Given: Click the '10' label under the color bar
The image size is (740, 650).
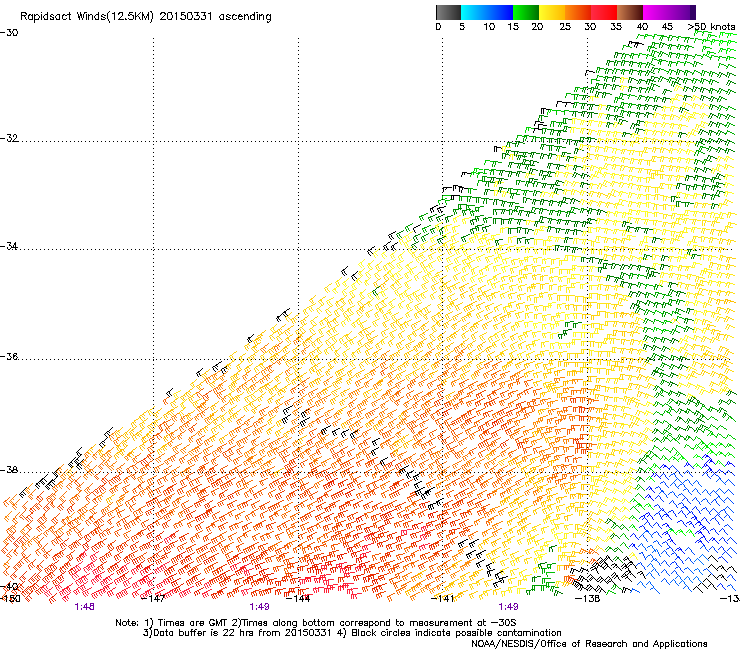Looking at the screenshot, I should [489, 27].
